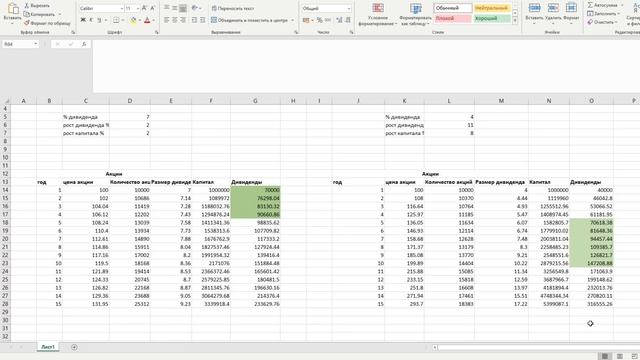Open the merge and center dropdown arrow
This screenshot has height=360, width=640.
click(x=293, y=20)
